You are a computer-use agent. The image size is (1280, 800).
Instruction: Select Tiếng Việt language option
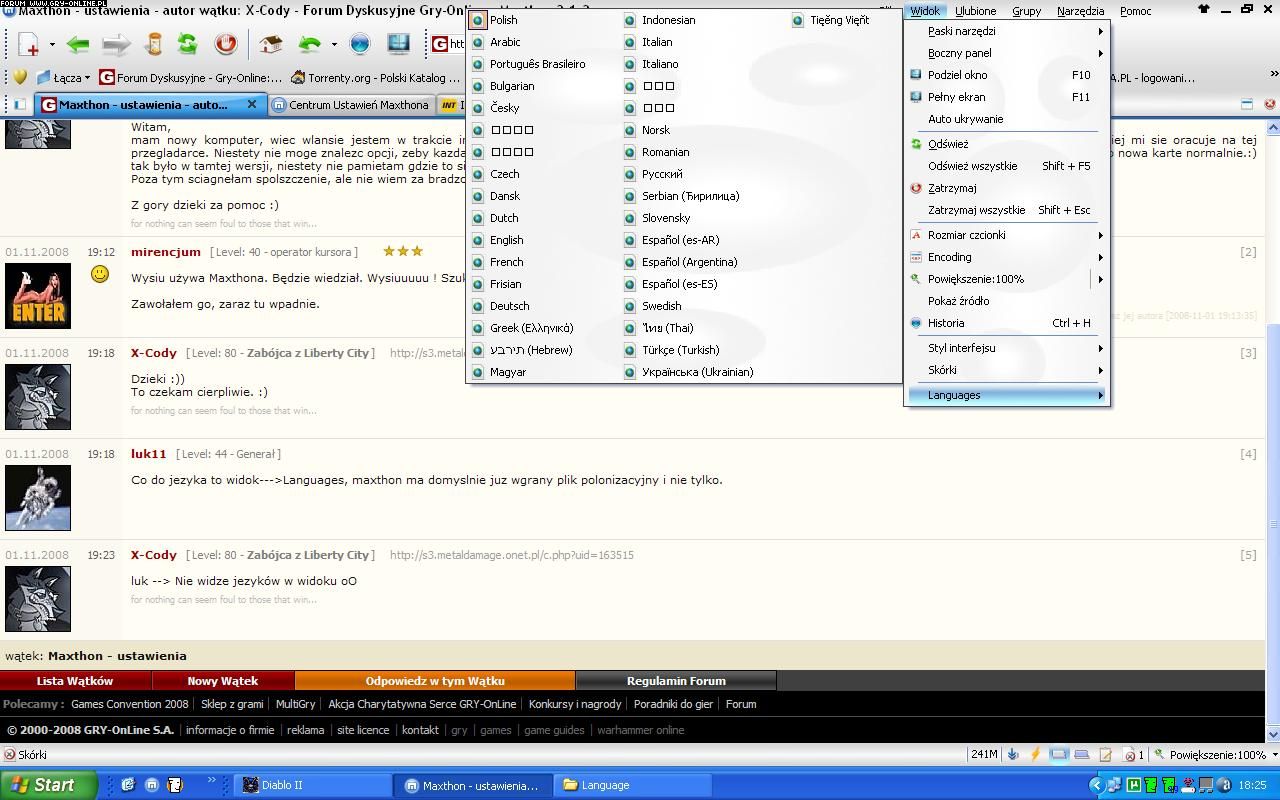pos(839,20)
